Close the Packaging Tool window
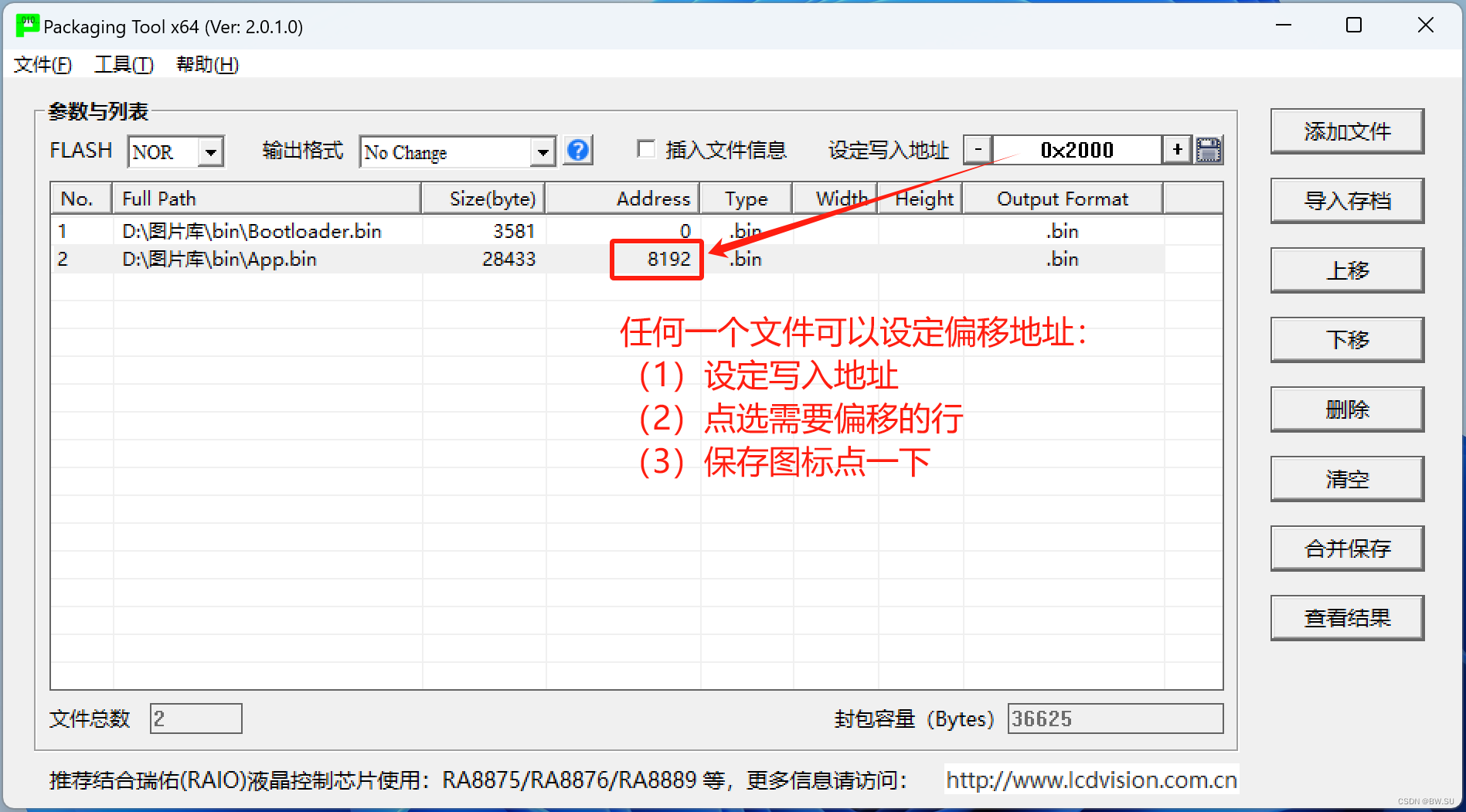This screenshot has width=1466, height=812. 1426,25
